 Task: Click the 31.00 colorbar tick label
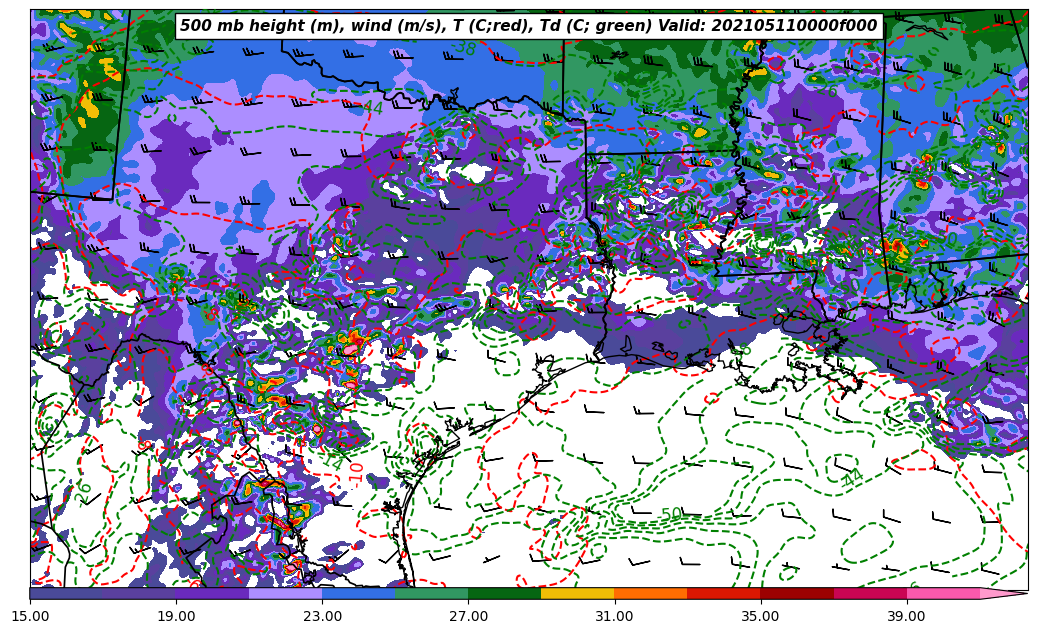coord(614,616)
